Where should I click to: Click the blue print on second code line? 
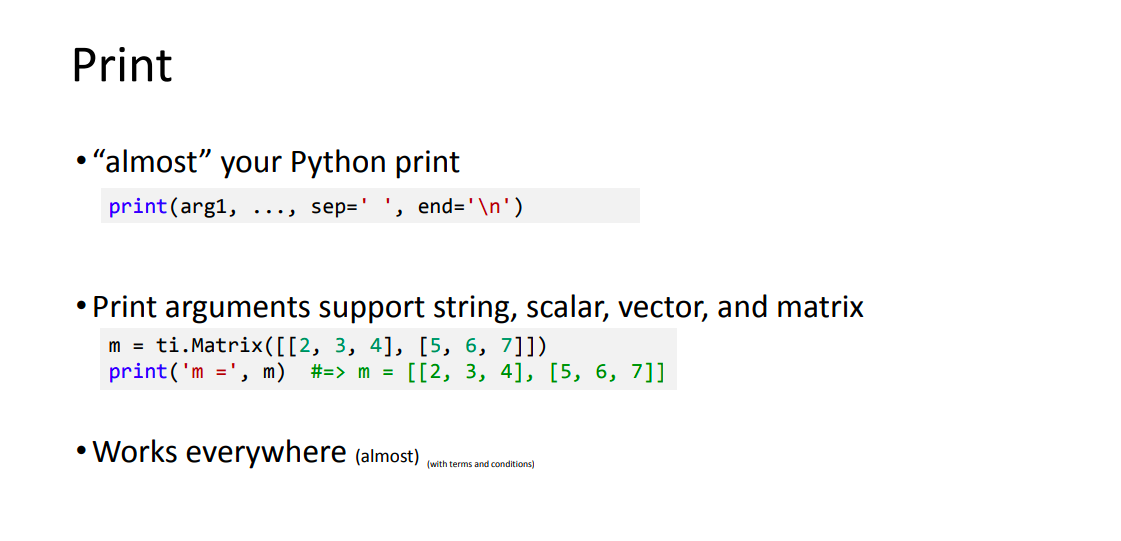pyautogui.click(x=138, y=372)
